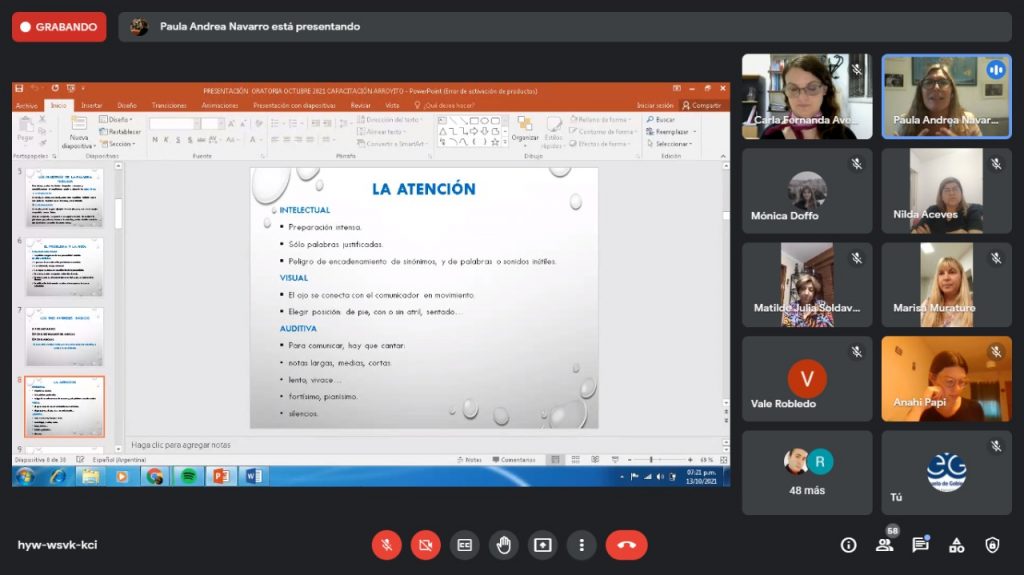
Task: Hang up with the red end call button
Action: point(626,545)
